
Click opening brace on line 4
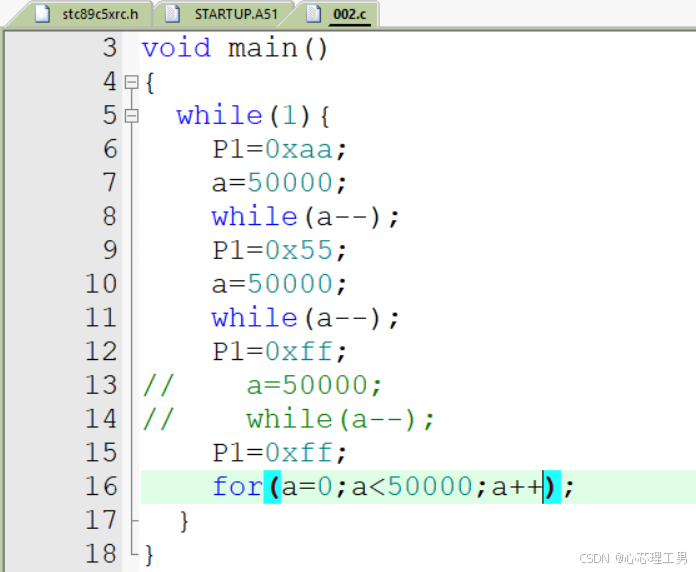point(150,83)
